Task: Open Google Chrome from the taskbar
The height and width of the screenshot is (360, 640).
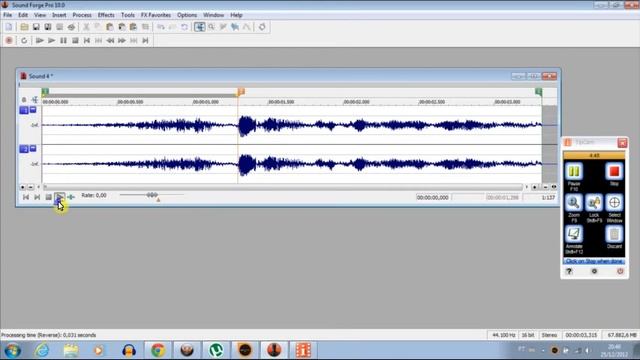Action: [158, 351]
